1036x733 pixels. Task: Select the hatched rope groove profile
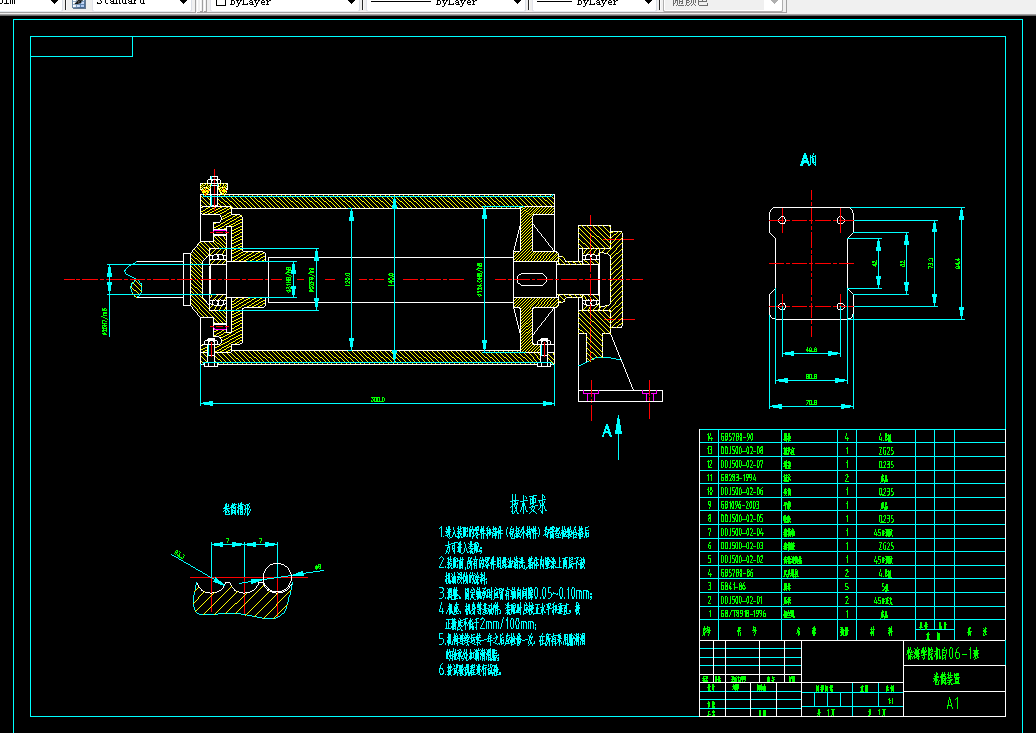pyautogui.click(x=242, y=596)
